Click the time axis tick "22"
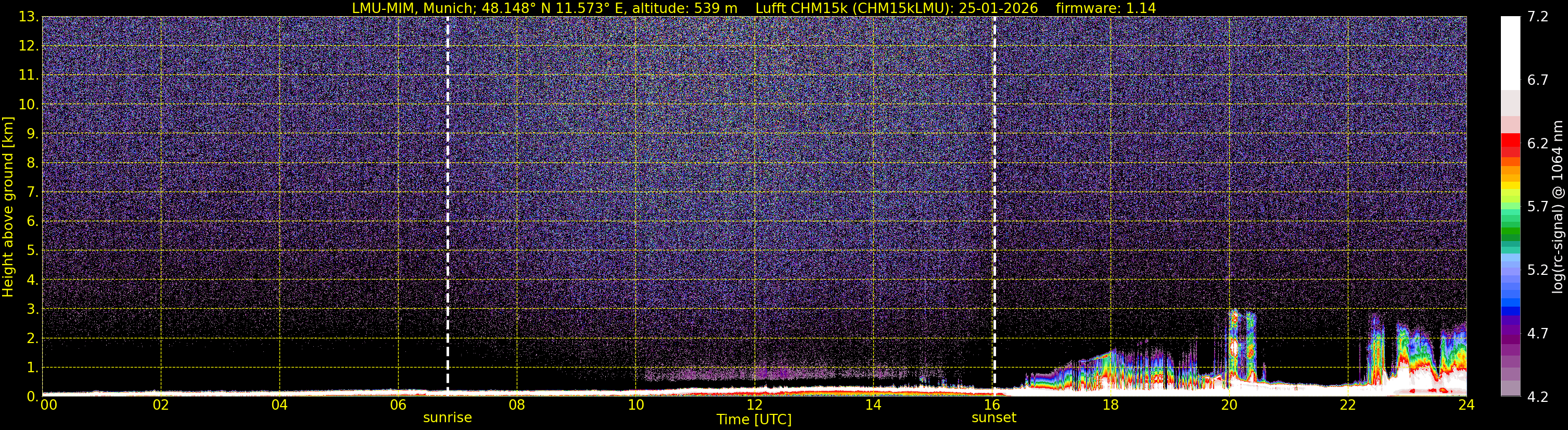 click(x=1348, y=405)
